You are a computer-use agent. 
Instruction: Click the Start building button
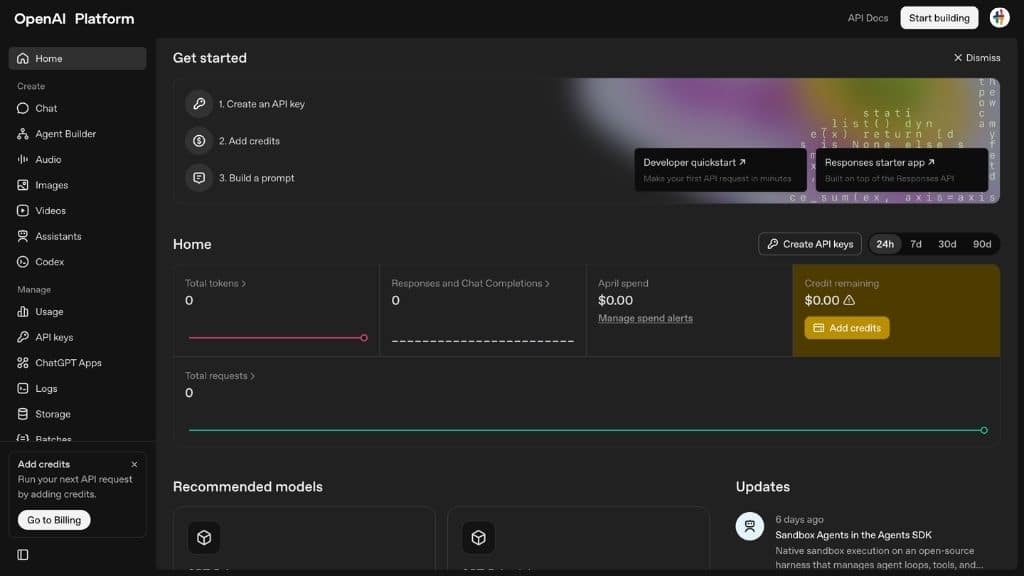(938, 18)
